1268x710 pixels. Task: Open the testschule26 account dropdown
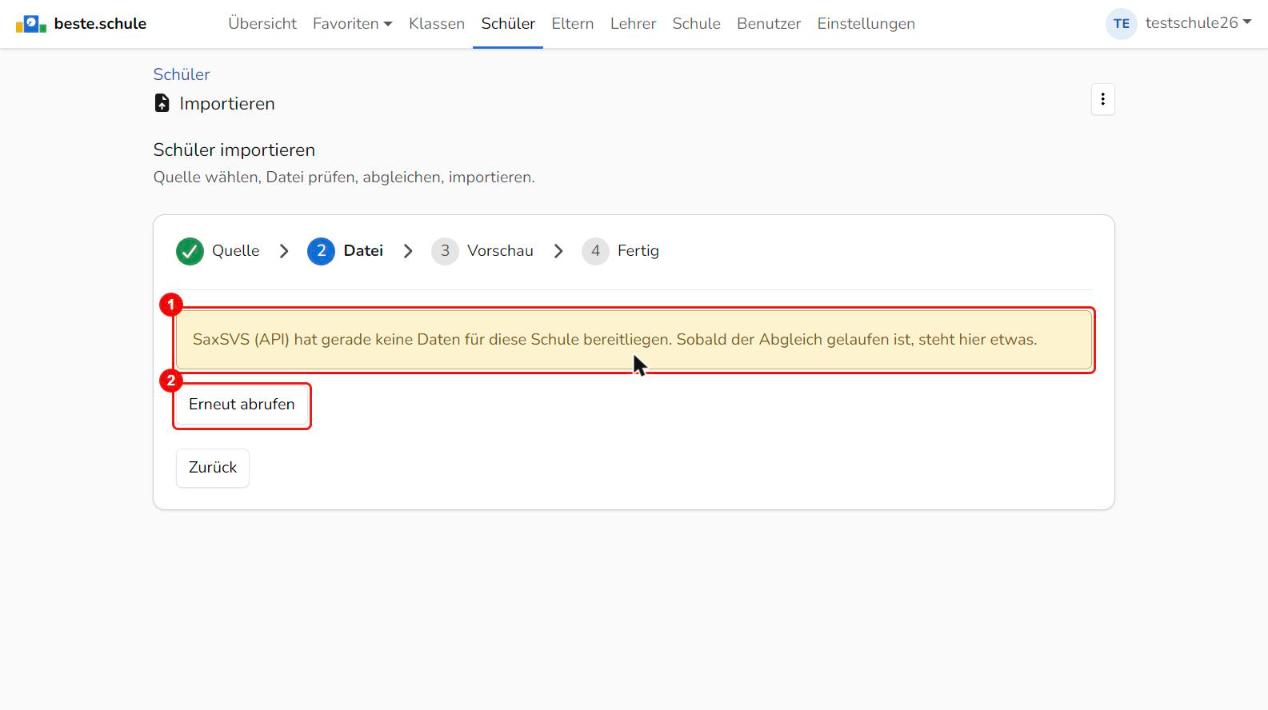[1198, 23]
